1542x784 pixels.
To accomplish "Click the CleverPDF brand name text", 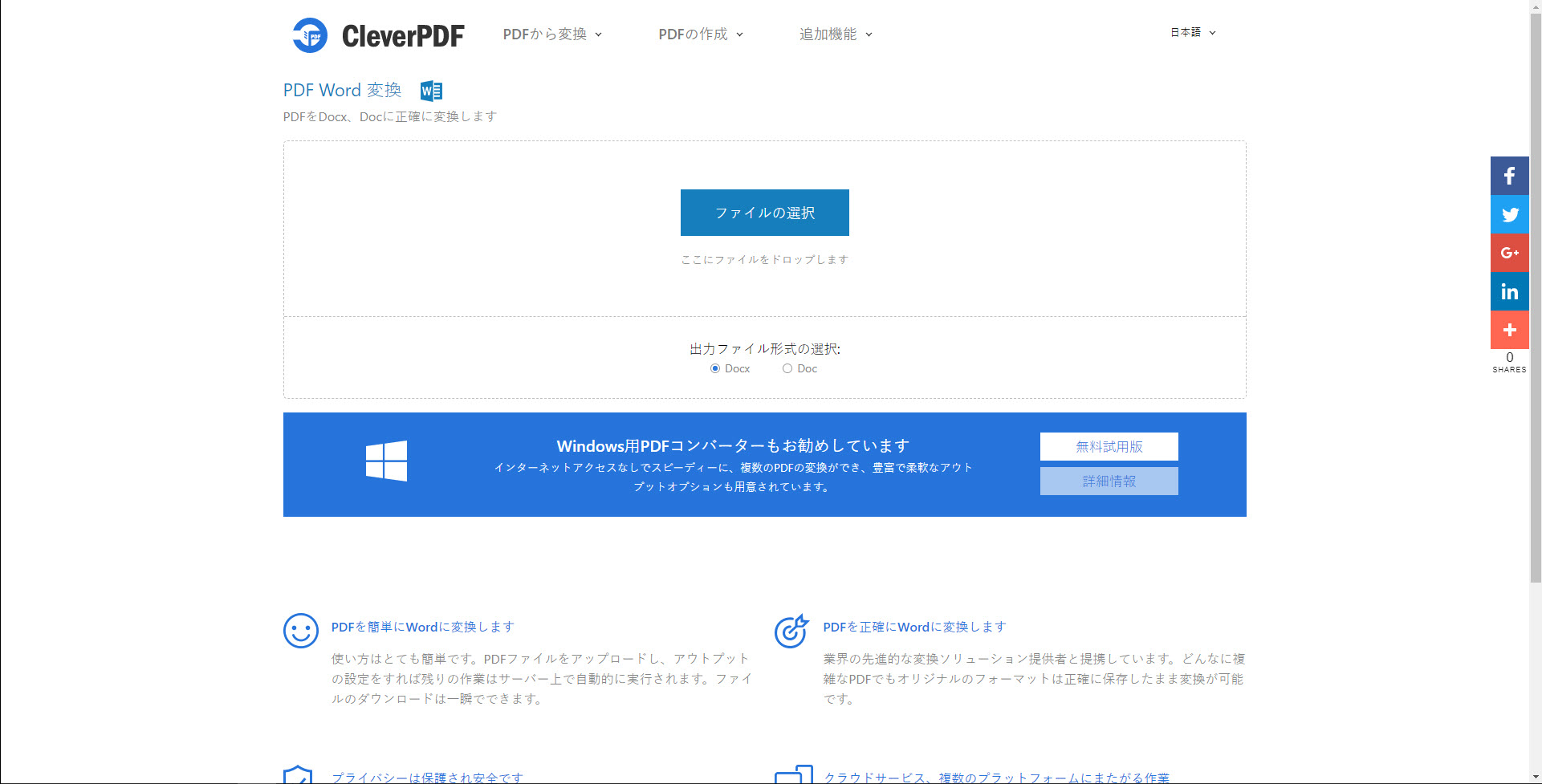I will click(403, 36).
